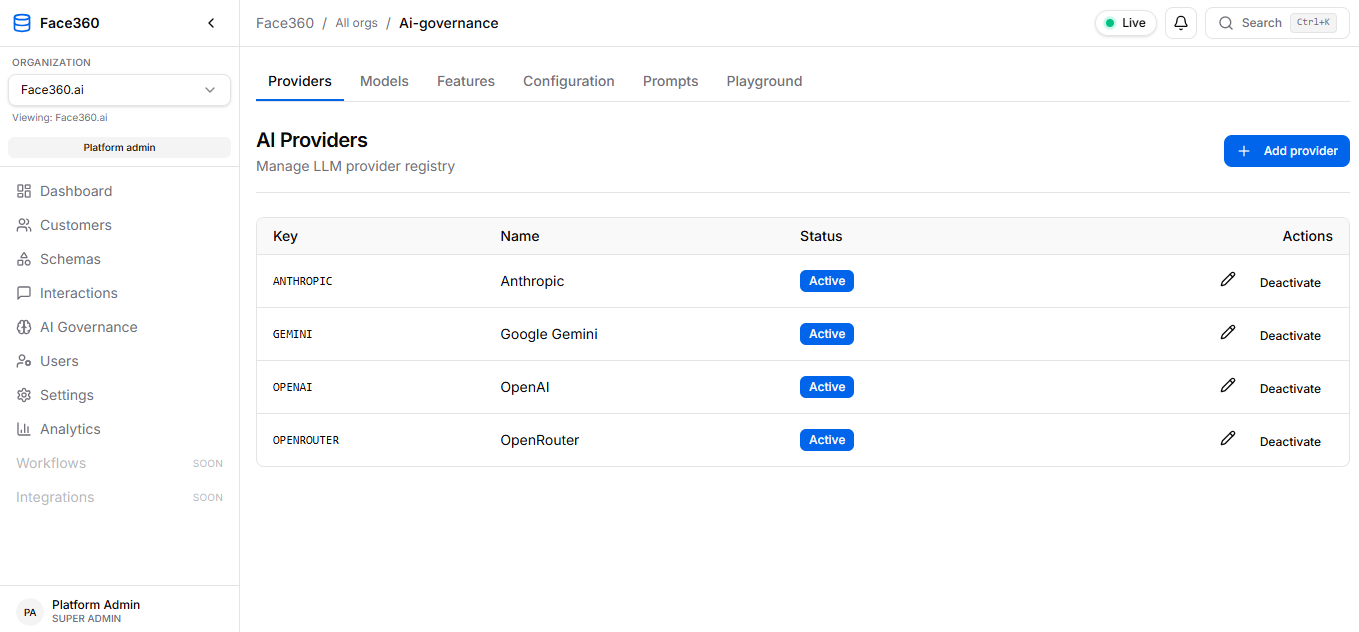Click the Users icon in sidebar
Image resolution: width=1359 pixels, height=632 pixels.
[24, 361]
